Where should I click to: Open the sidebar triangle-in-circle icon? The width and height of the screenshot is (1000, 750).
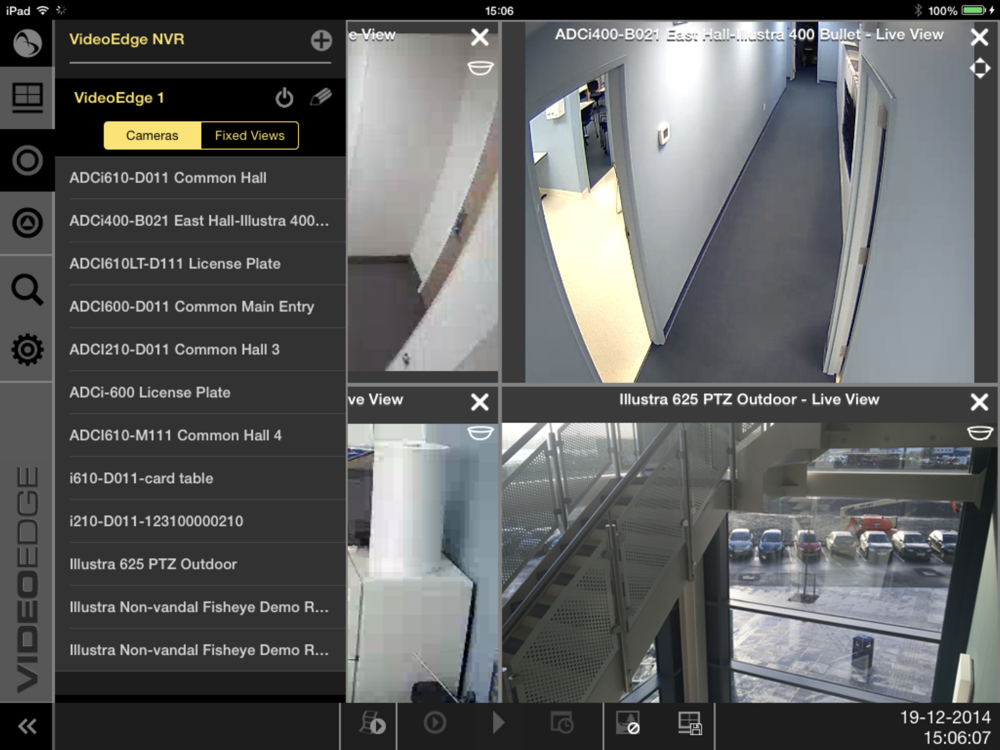click(x=27, y=223)
